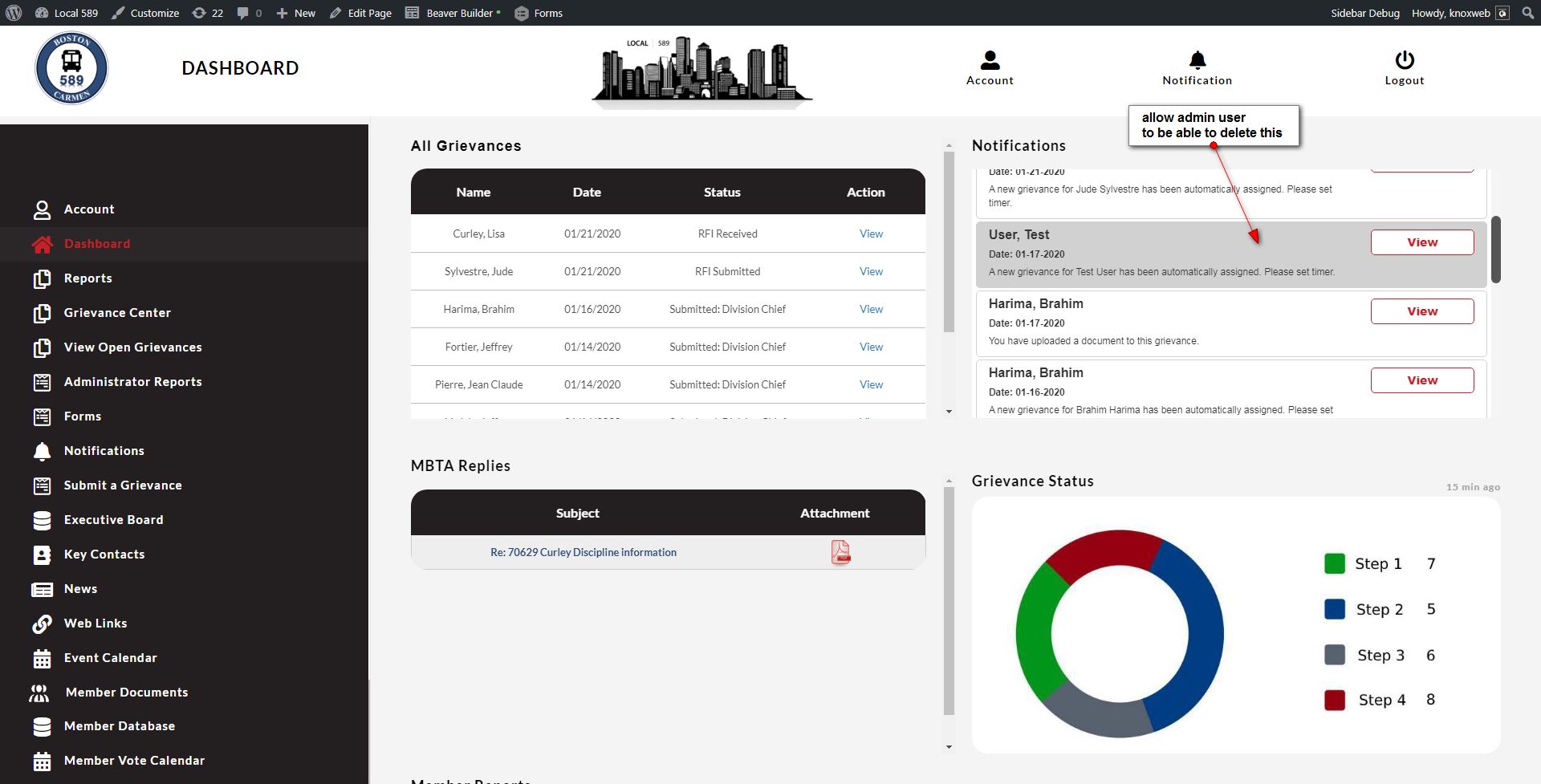1541x784 pixels.
Task: Click the Dashboard home icon in sidebar
Action: point(42,245)
